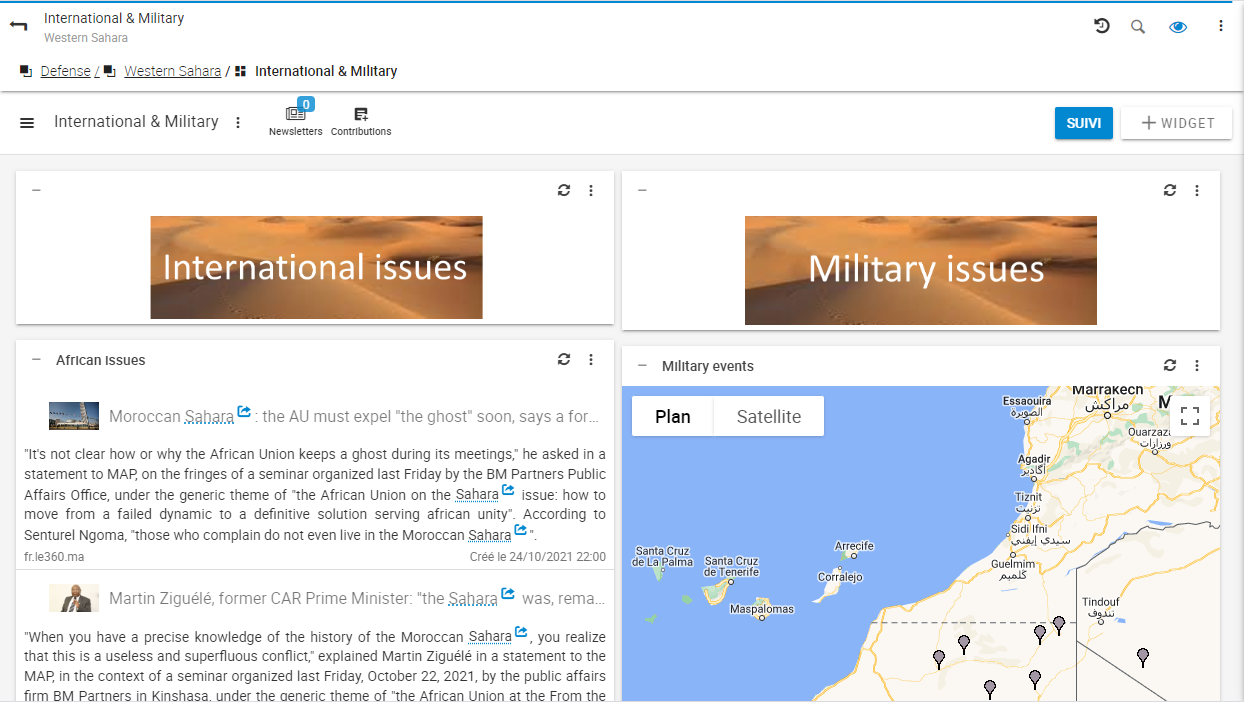Click the Arrecife label on the map
Screen dimensions: 1244x702
pyautogui.click(x=854, y=546)
